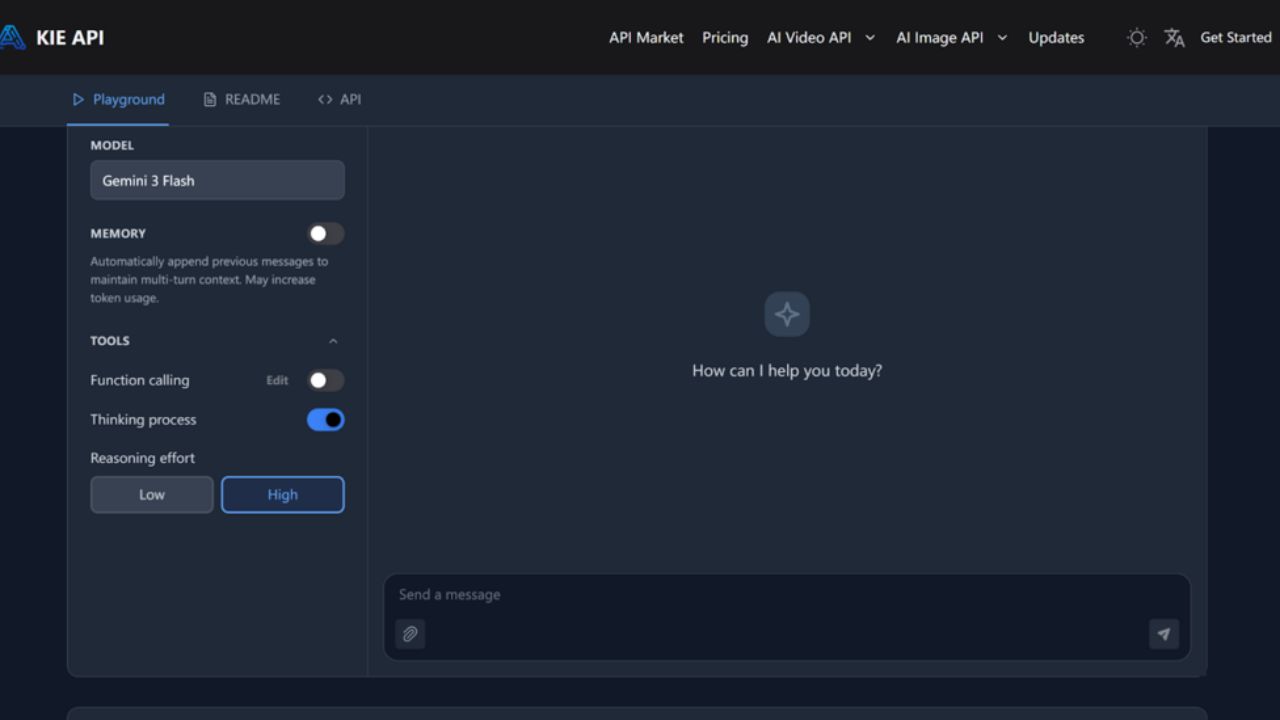This screenshot has height=720, width=1280.
Task: Click the KIE API logo icon
Action: (x=12, y=38)
